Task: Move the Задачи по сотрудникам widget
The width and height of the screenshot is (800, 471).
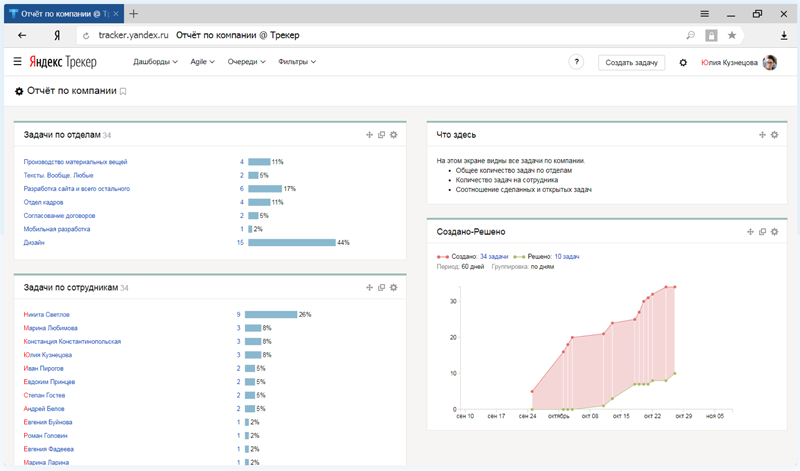Action: tap(369, 287)
